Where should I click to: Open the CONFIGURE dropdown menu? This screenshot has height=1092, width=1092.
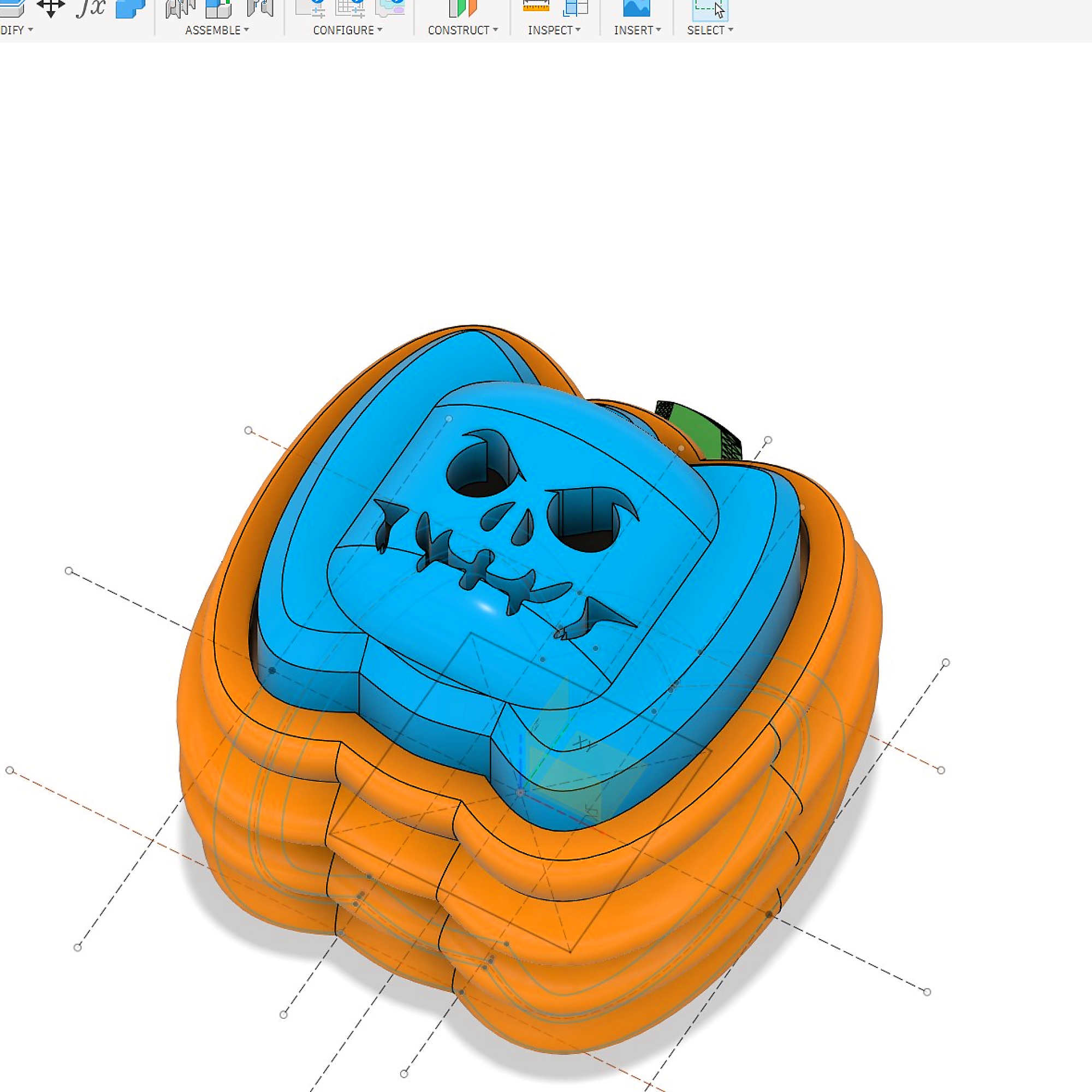tap(348, 30)
